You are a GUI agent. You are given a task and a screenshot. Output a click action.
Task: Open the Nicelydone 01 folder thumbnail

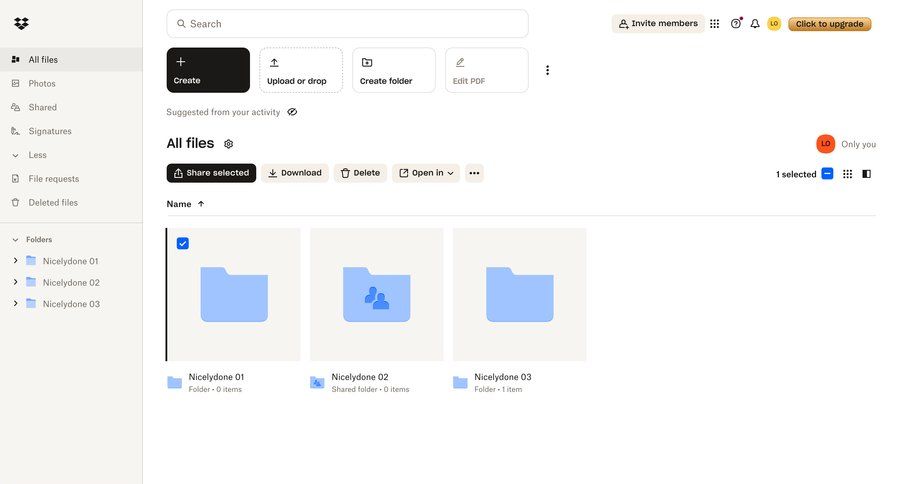234,295
